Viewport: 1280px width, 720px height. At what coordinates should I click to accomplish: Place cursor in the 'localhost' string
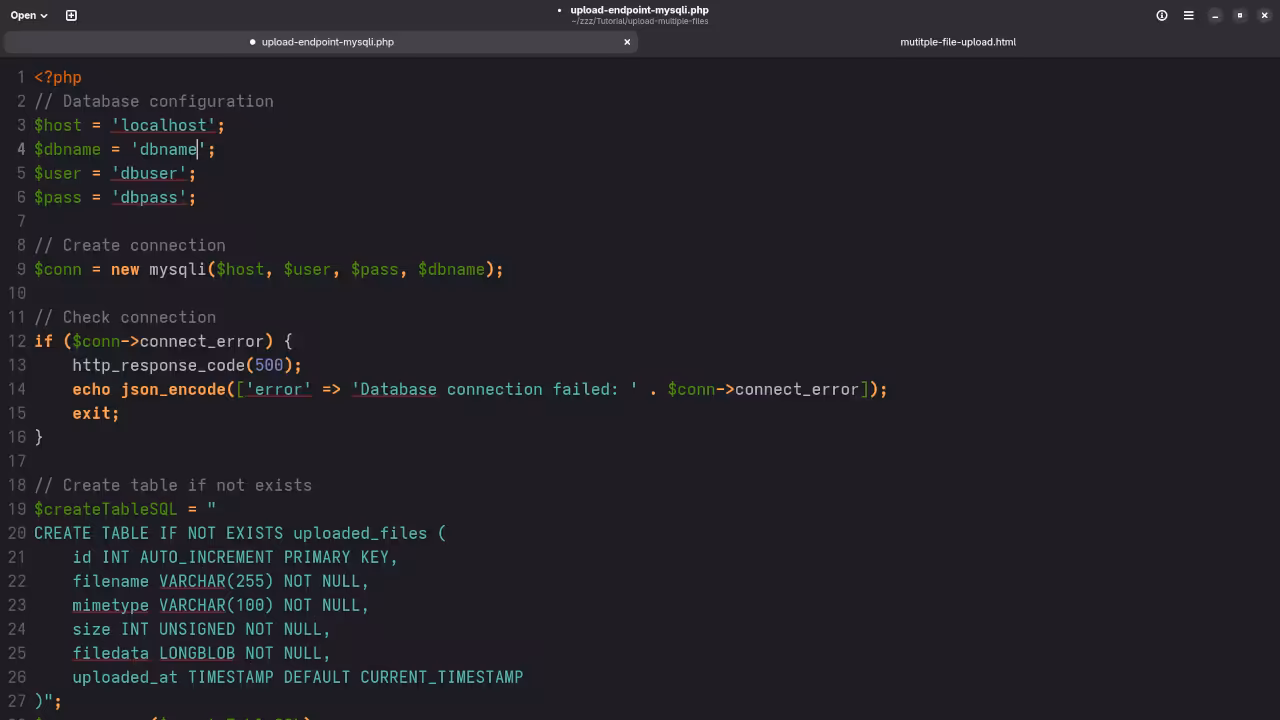(164, 125)
